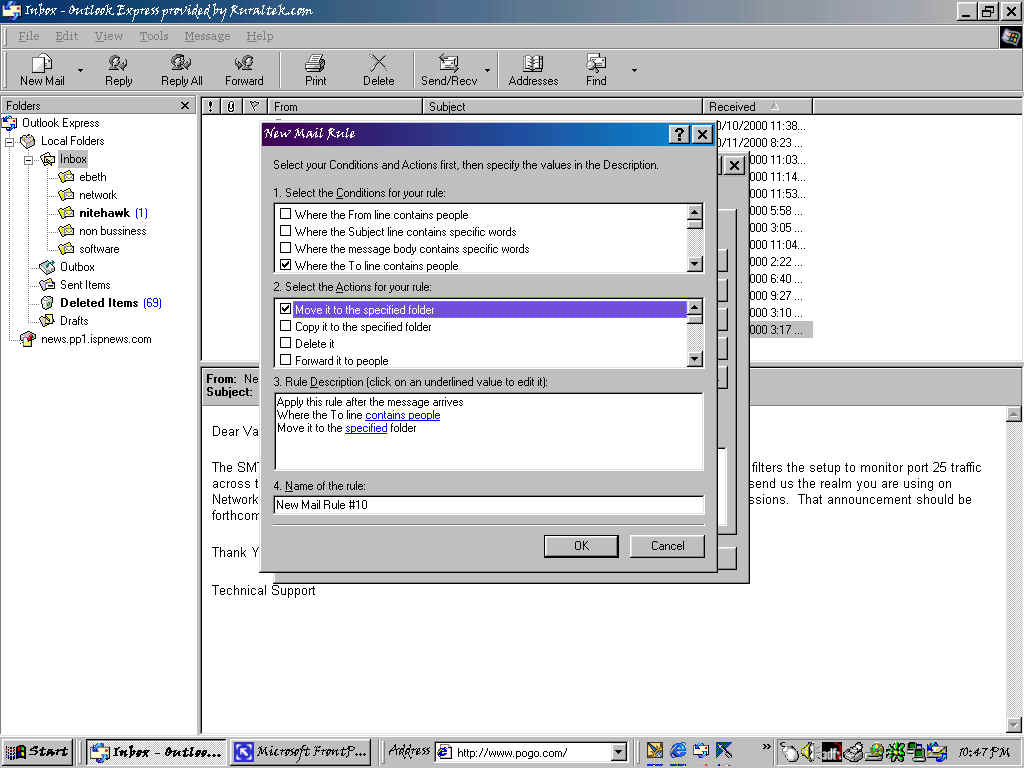Collapse the Local Folders tree node
The width and height of the screenshot is (1024, 768).
pyautogui.click(x=9, y=141)
